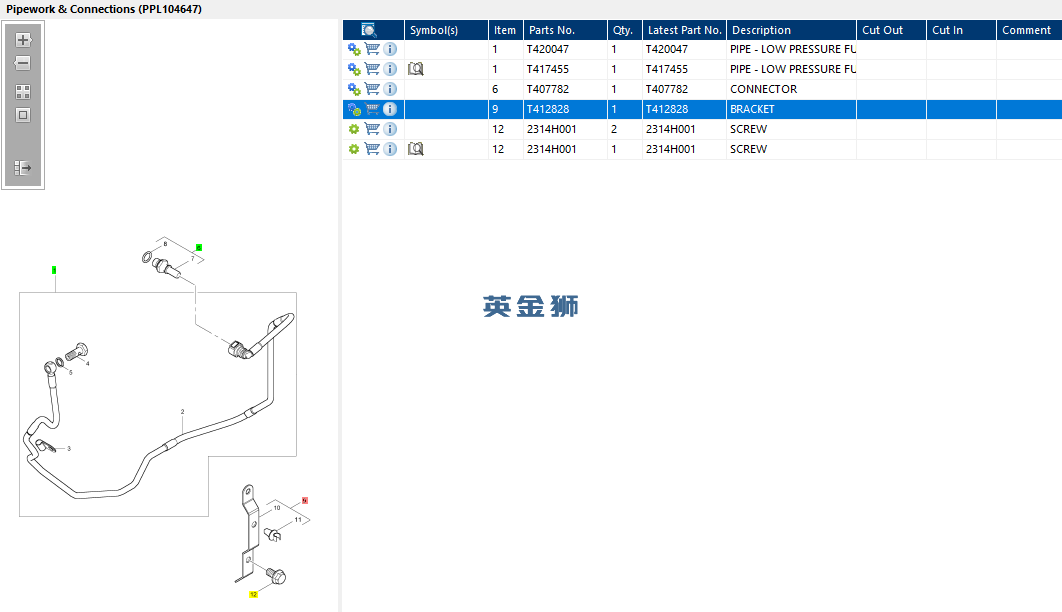Screen dimensions: 1062x612
Task: Click the CONNECTOR description cell
Action: (x=791, y=89)
